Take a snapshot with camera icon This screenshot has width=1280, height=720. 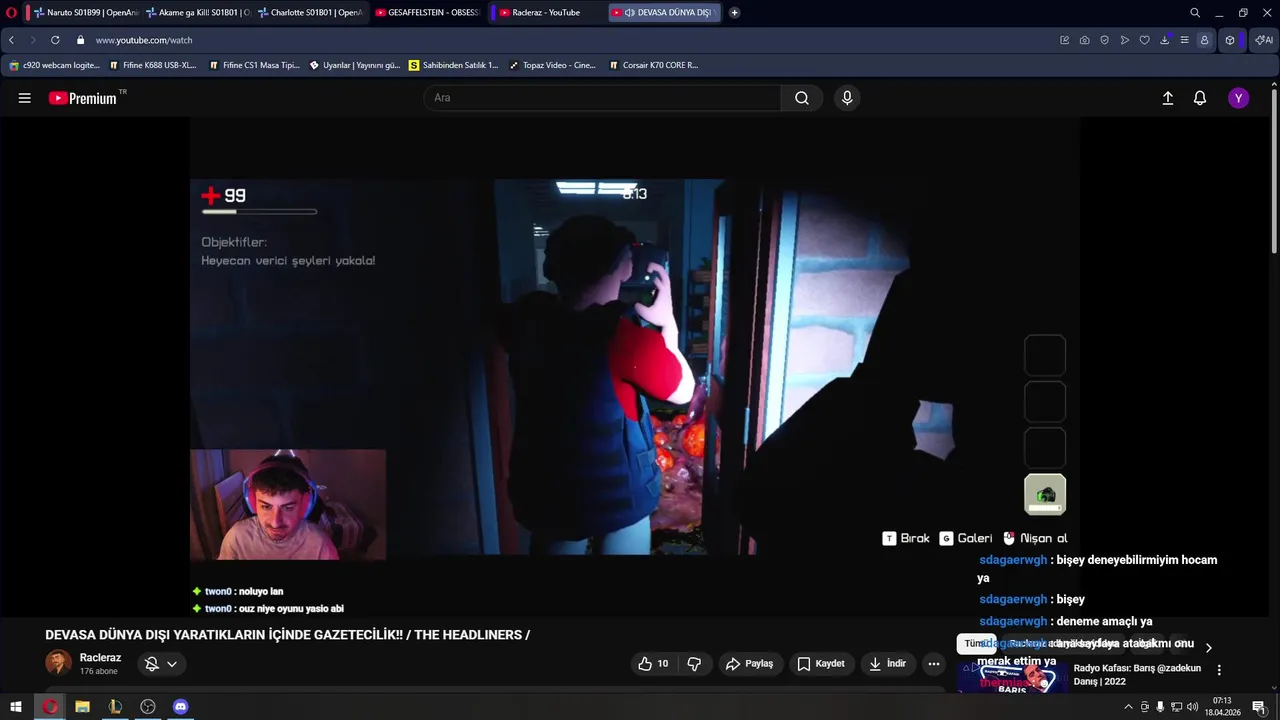(x=1085, y=40)
